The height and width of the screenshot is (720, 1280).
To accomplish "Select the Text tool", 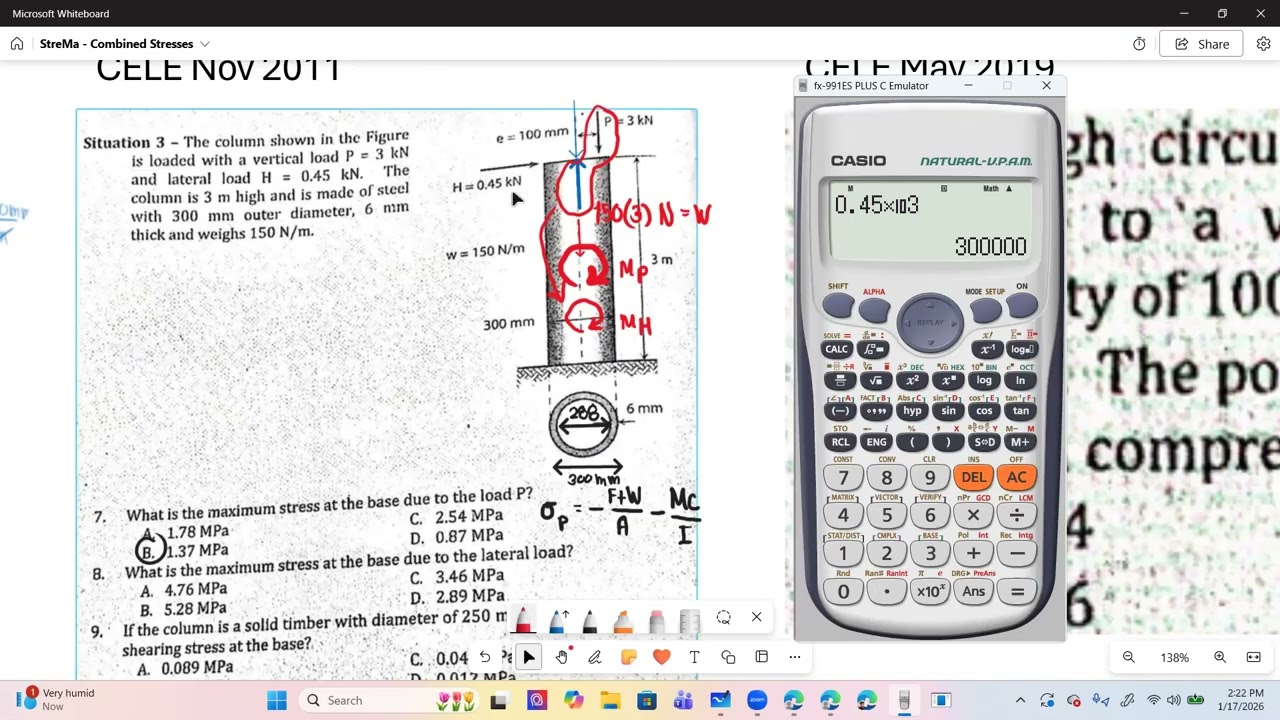I will click(x=694, y=657).
